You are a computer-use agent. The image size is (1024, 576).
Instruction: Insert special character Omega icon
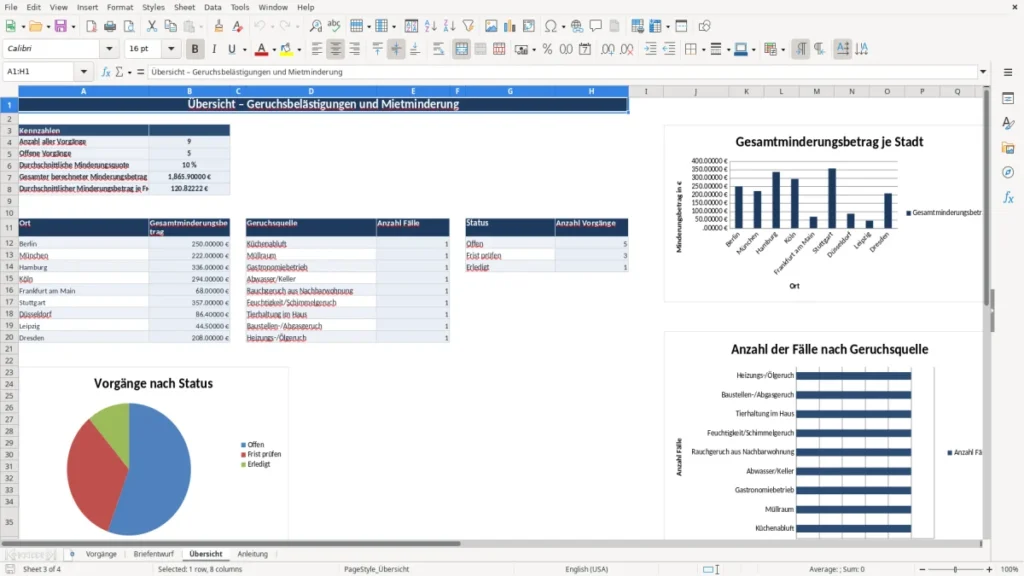click(x=551, y=26)
